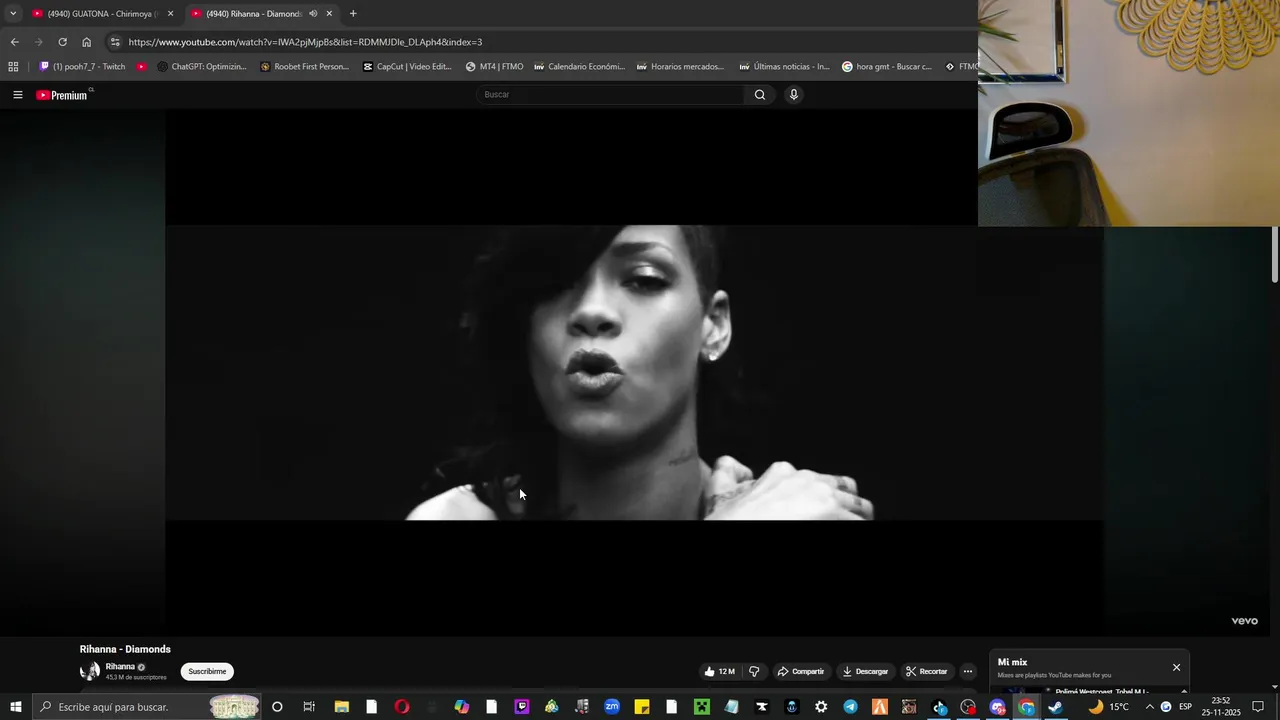This screenshot has height=720, width=1280.
Task: Open Twitch app from taskbar
Action: click(x=521, y=707)
